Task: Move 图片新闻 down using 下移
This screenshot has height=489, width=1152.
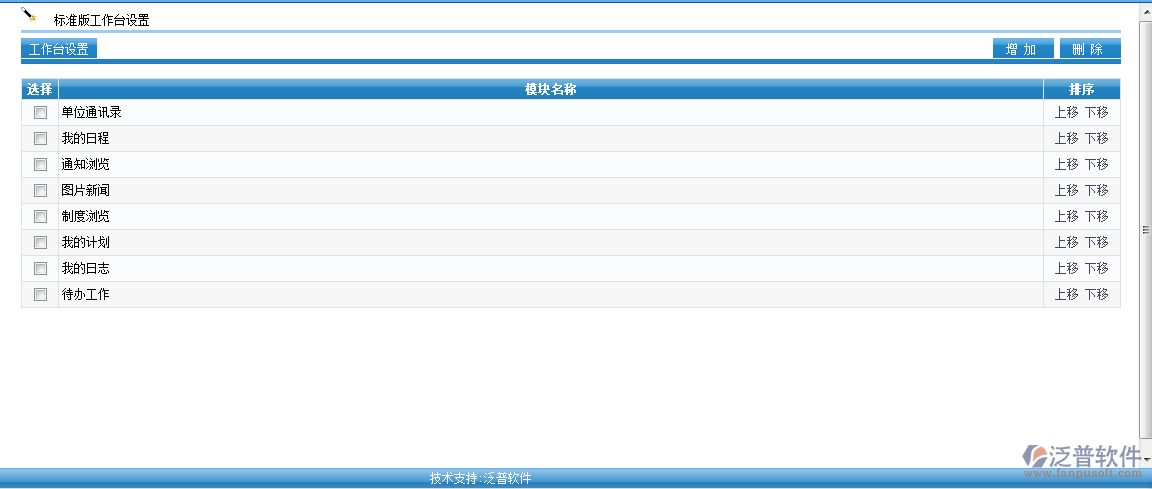Action: [x=1097, y=190]
